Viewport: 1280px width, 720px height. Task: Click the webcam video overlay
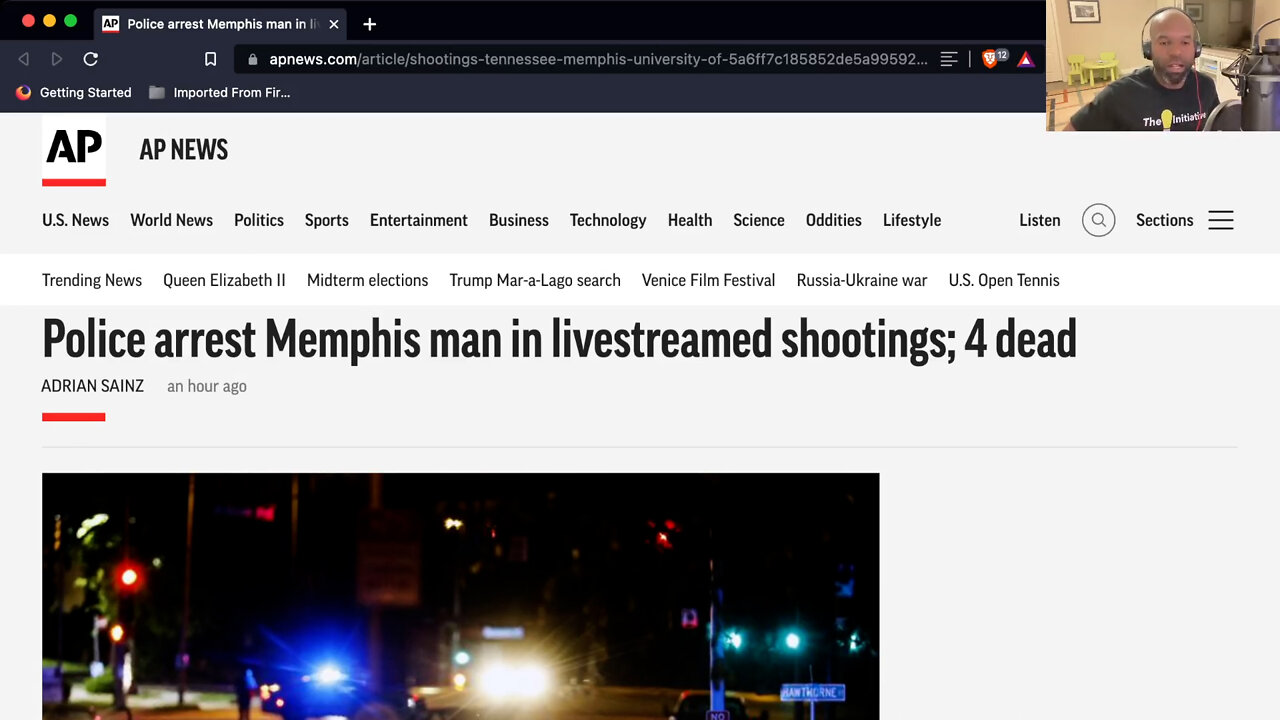pos(1163,65)
